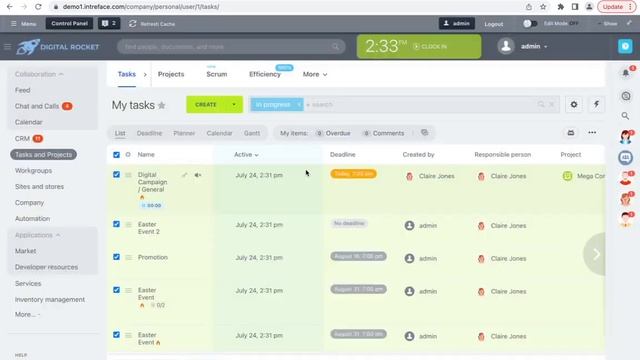Click the Comments counter filter
The height and width of the screenshot is (360, 640).
[x=383, y=133]
